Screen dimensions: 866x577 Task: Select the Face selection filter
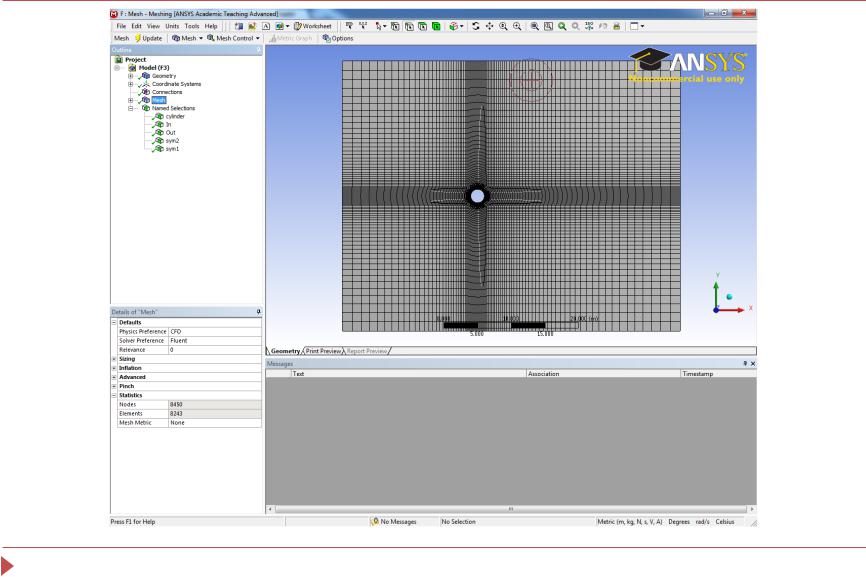pyautogui.click(x=423, y=26)
